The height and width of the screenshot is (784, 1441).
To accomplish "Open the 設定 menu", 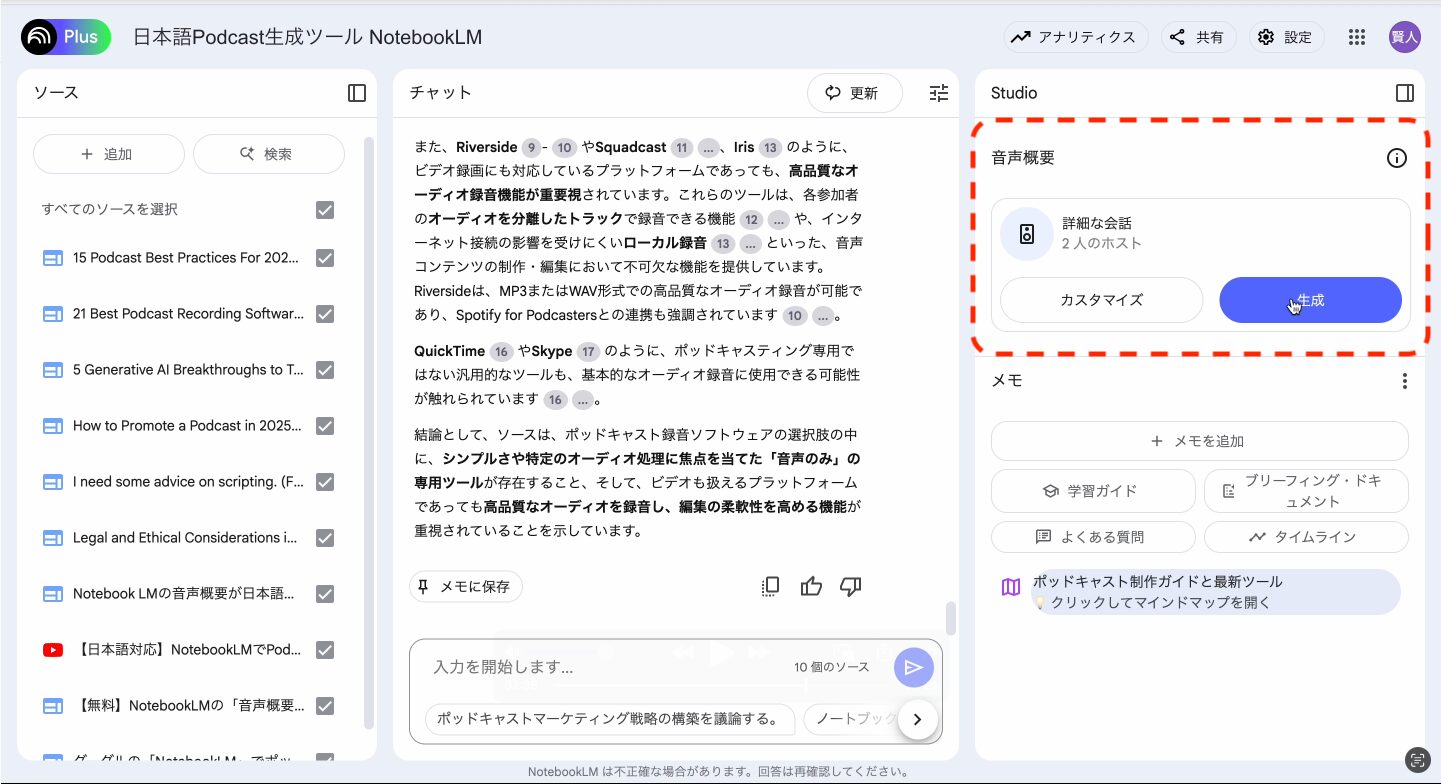I will [1287, 37].
